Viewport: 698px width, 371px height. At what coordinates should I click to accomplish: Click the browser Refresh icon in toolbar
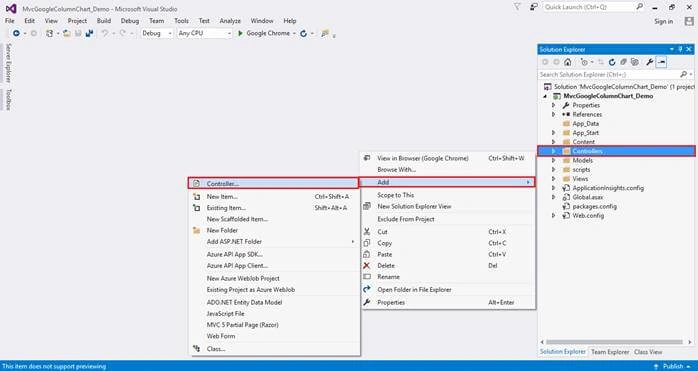tap(304, 33)
